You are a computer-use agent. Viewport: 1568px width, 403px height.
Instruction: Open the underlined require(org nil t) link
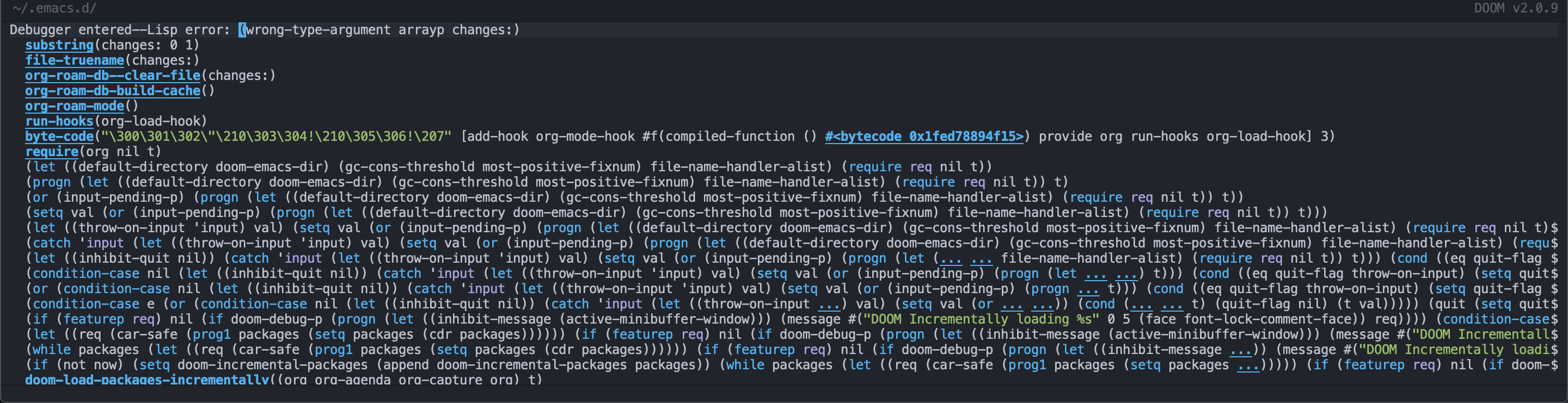pos(52,151)
